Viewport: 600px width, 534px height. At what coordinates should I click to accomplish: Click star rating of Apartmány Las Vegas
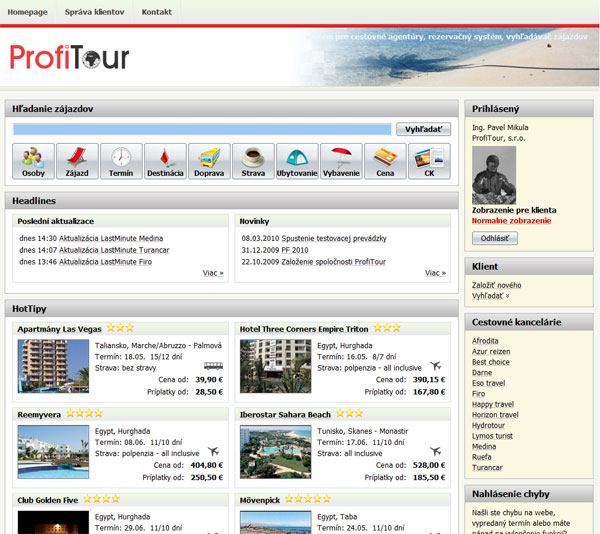(120, 328)
